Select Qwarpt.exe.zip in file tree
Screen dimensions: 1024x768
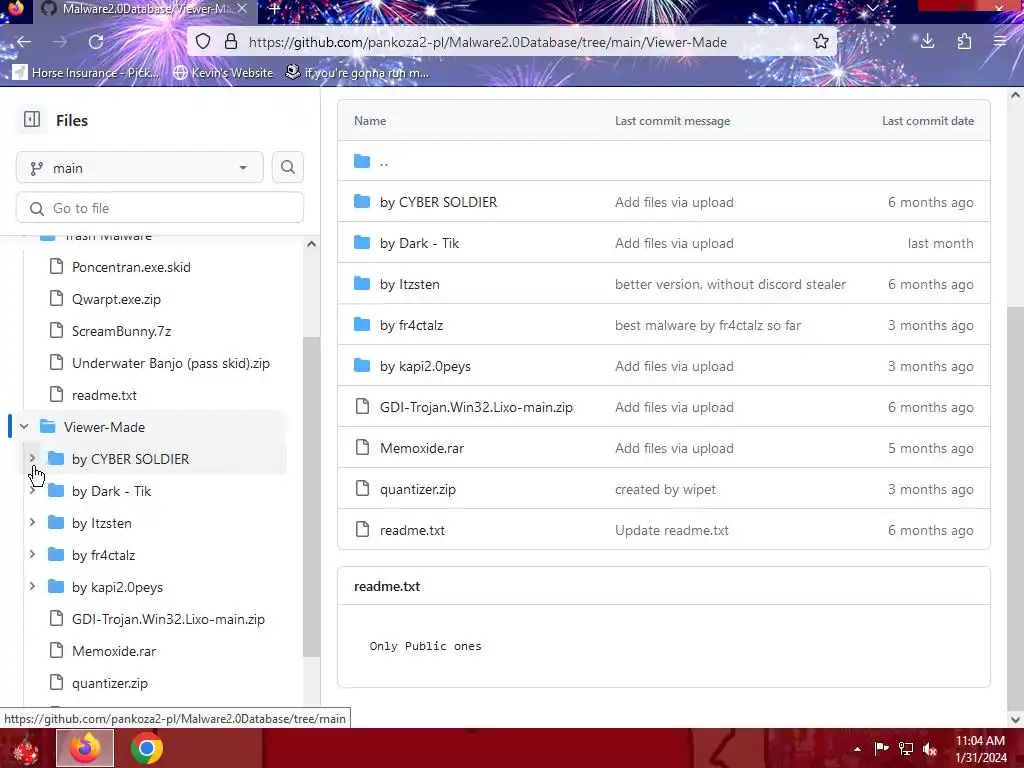(x=116, y=299)
